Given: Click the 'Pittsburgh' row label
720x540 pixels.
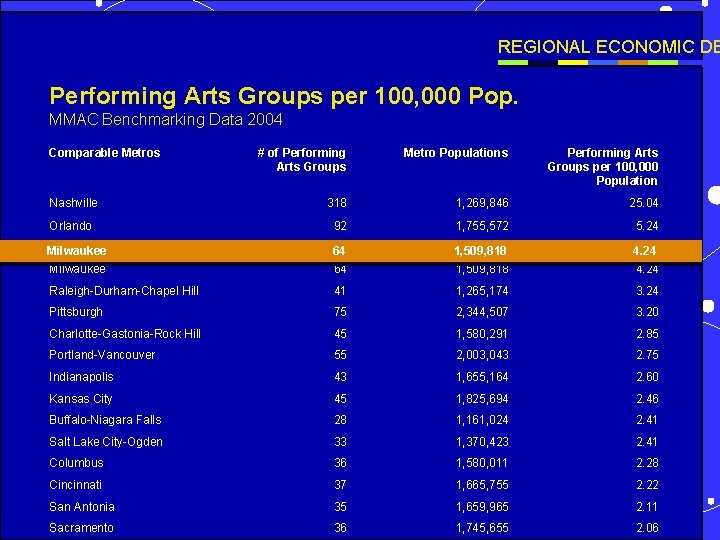Looking at the screenshot, I should [76, 312].
